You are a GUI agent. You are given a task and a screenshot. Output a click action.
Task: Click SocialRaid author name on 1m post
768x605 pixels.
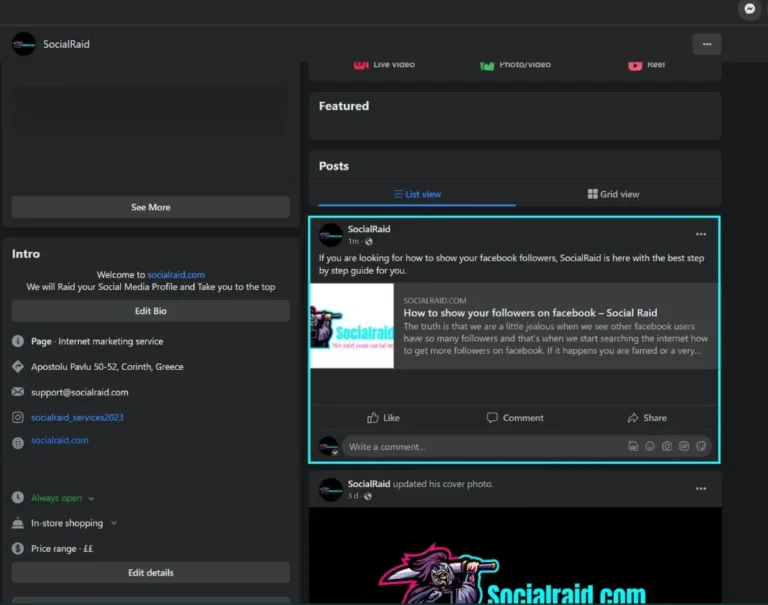(x=369, y=229)
